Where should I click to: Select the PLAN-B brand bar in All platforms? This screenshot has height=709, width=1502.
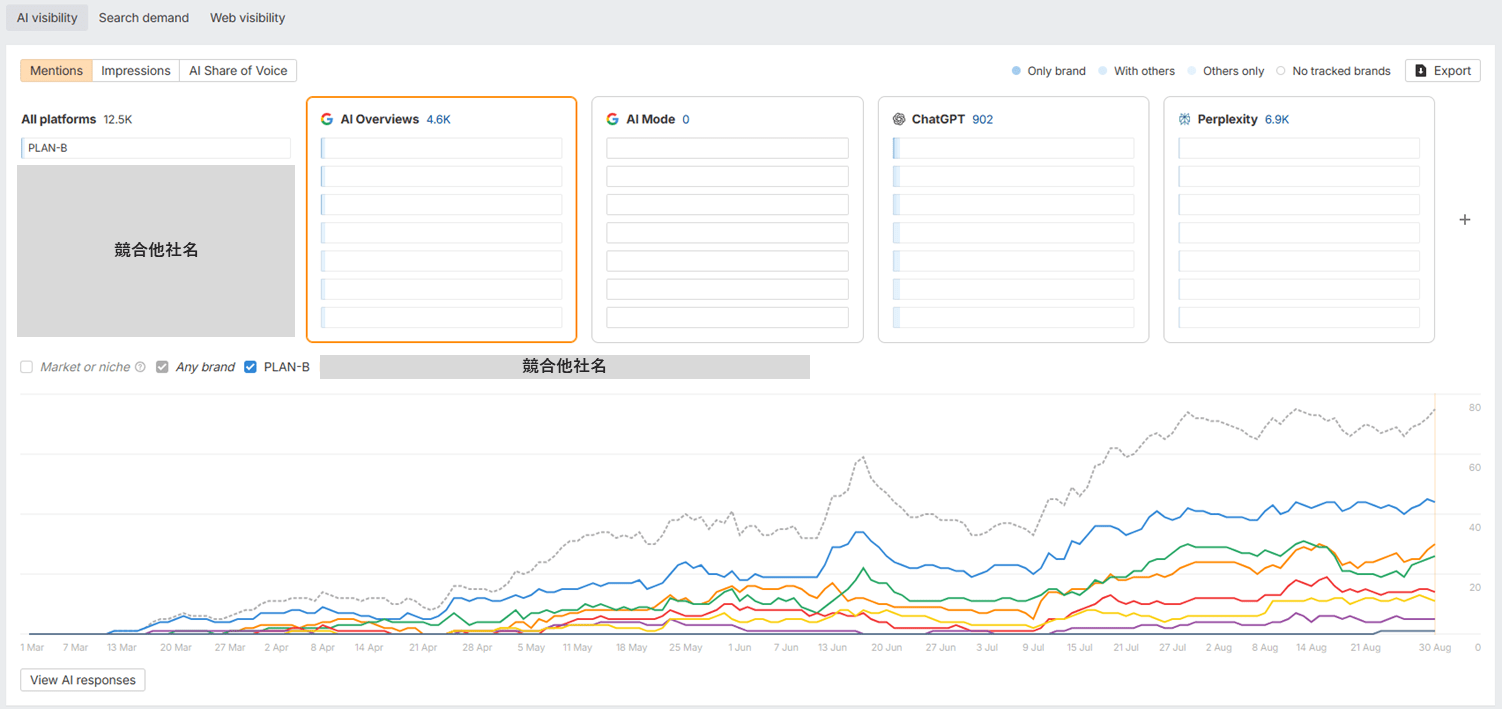[156, 148]
